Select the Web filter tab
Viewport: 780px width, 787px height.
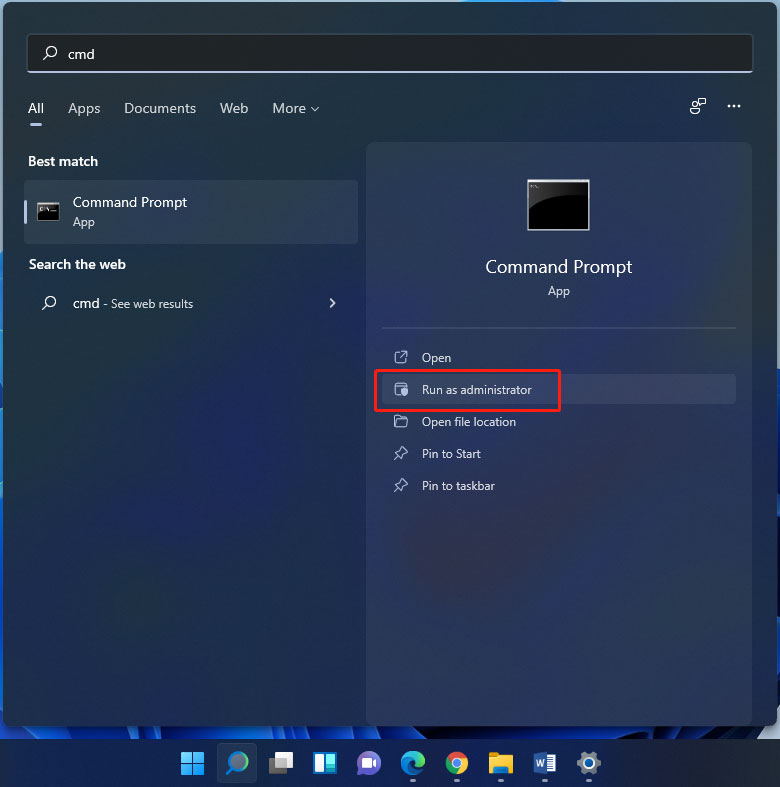click(234, 108)
